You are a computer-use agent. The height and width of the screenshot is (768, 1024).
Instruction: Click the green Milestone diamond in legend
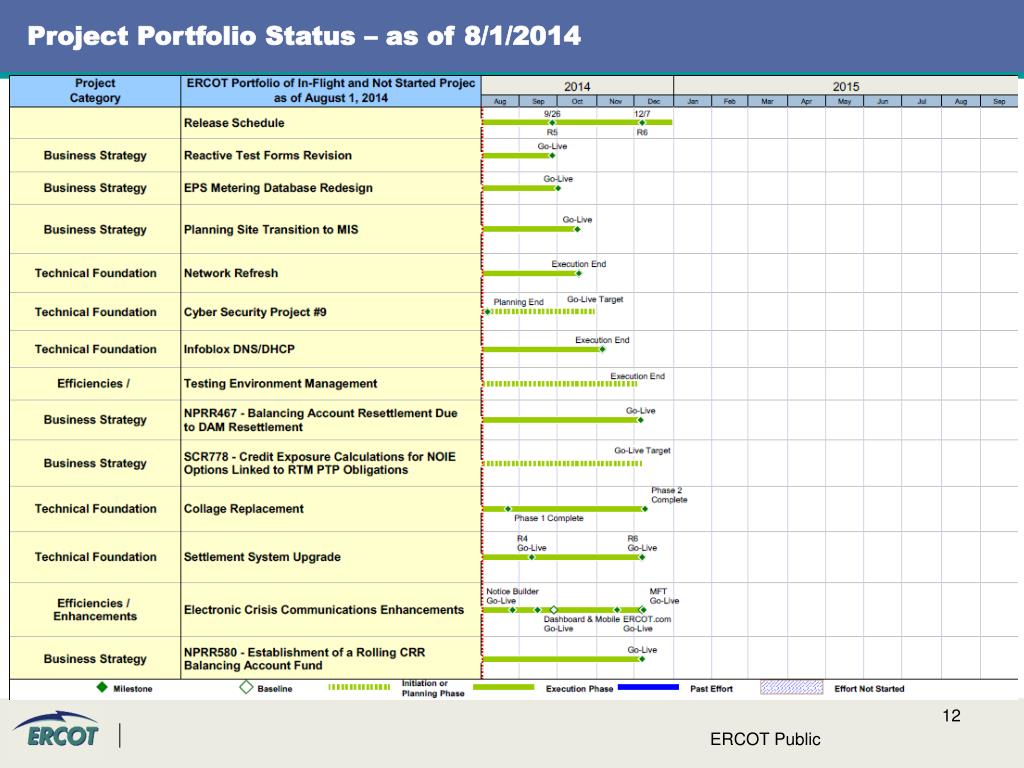[x=102, y=687]
